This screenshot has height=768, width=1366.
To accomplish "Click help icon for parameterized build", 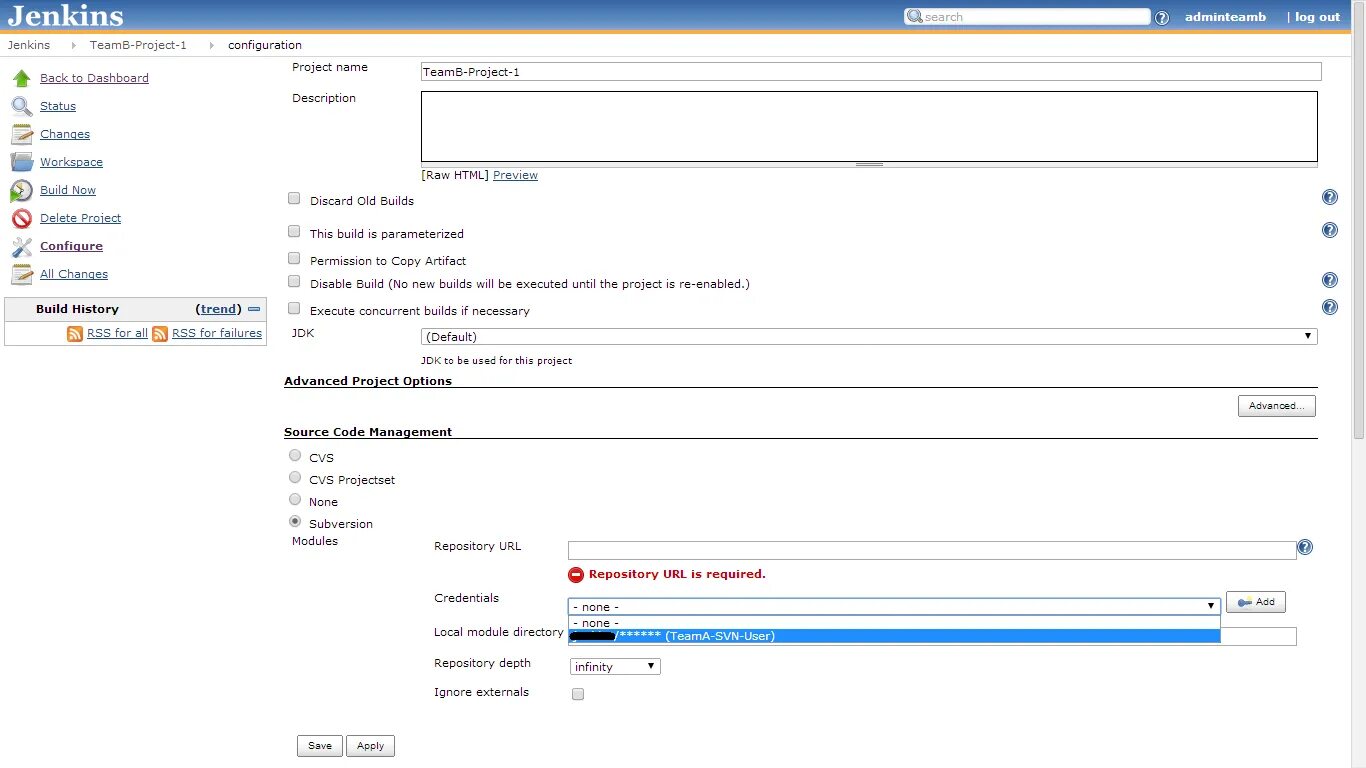I will tap(1330, 230).
